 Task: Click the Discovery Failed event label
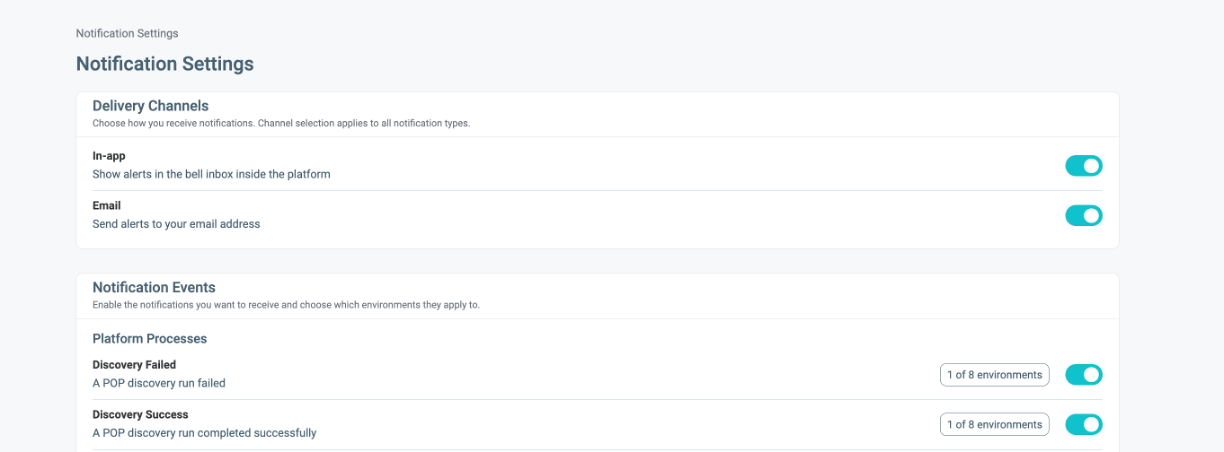click(x=134, y=365)
